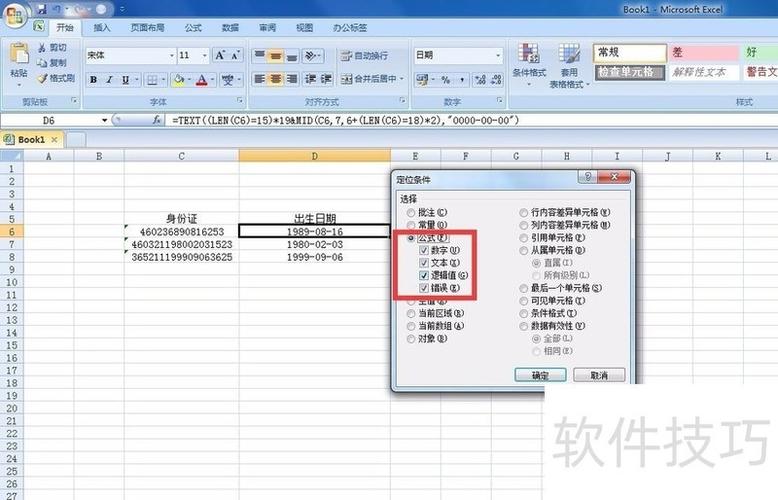Enable Wrap Text (自动换行)
Screen dimensions: 778x500
(364, 56)
